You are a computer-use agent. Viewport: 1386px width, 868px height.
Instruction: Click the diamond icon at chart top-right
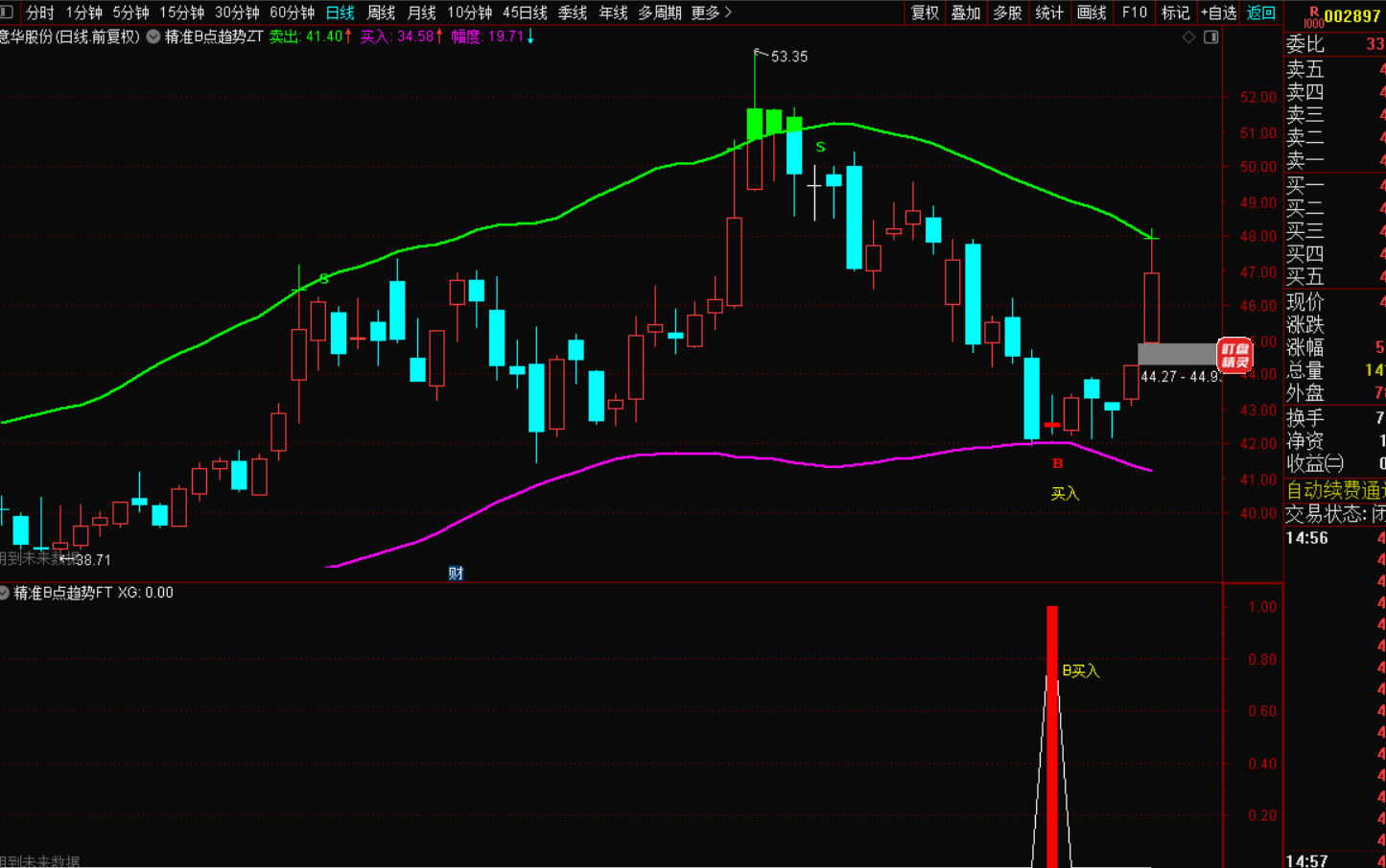(x=1188, y=36)
